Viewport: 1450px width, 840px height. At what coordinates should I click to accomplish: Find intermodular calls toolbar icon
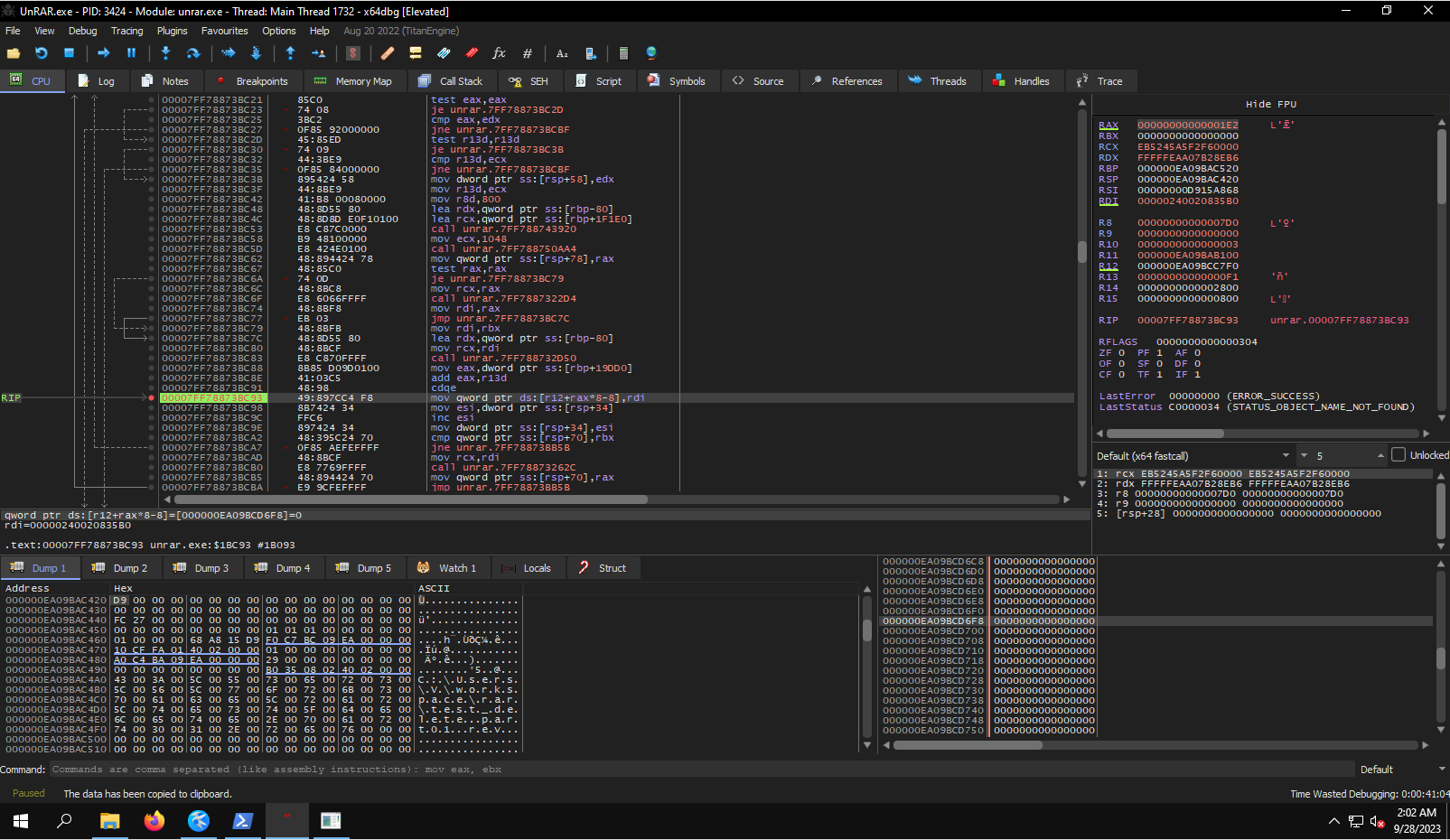click(590, 53)
